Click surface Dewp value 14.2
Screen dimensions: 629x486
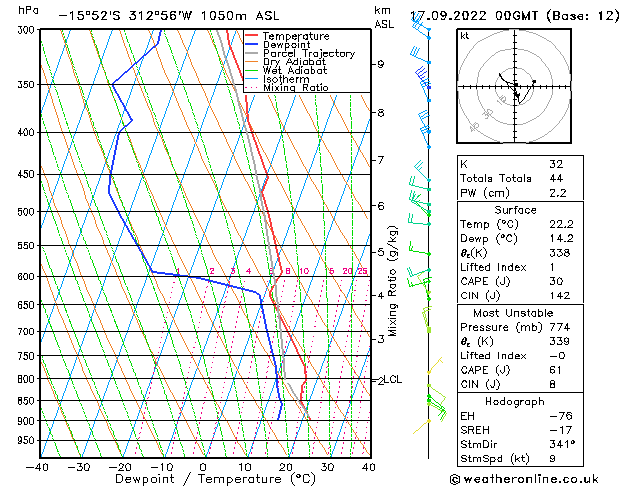(561, 239)
